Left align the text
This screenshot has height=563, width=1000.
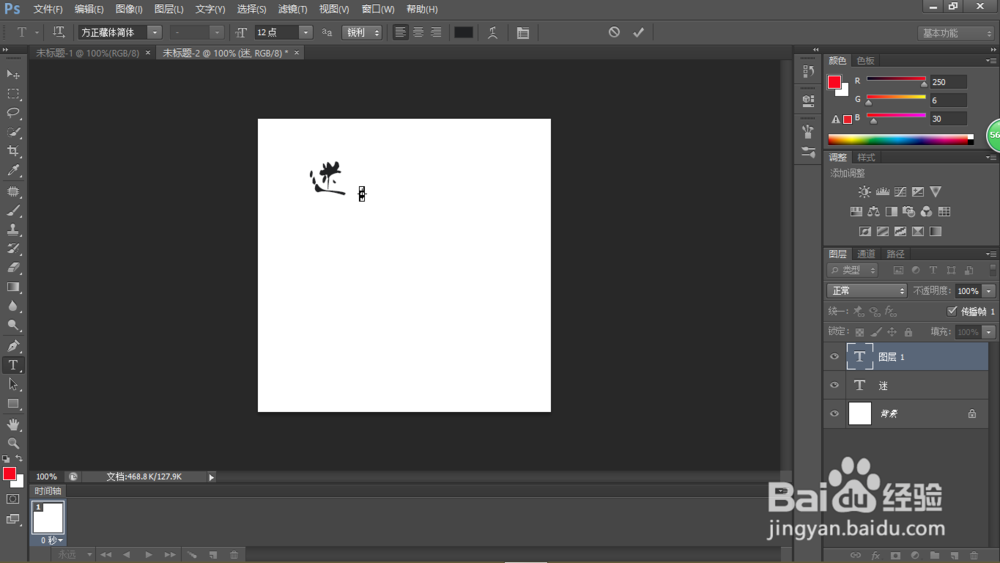[x=400, y=32]
